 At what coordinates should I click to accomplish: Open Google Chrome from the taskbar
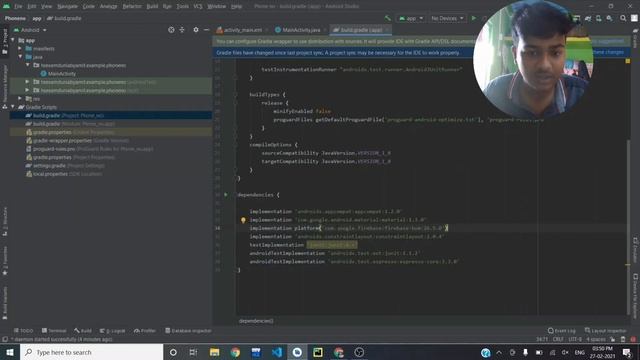235,352
